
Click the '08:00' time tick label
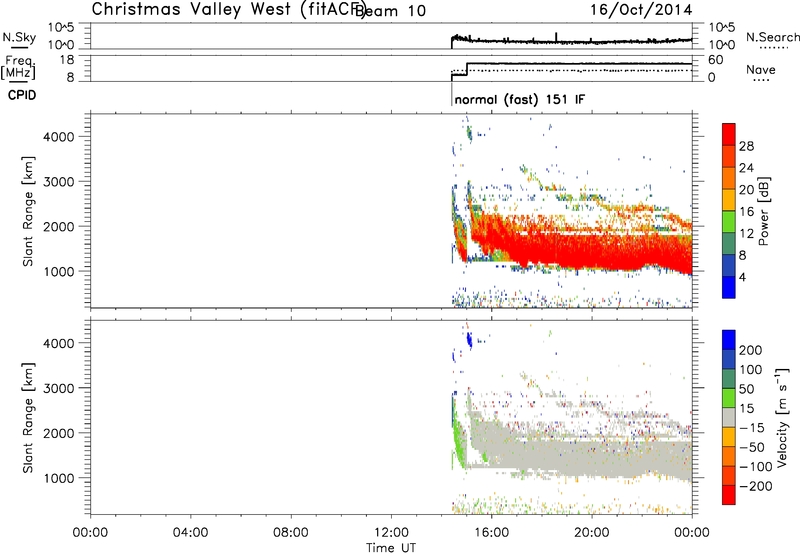click(291, 533)
